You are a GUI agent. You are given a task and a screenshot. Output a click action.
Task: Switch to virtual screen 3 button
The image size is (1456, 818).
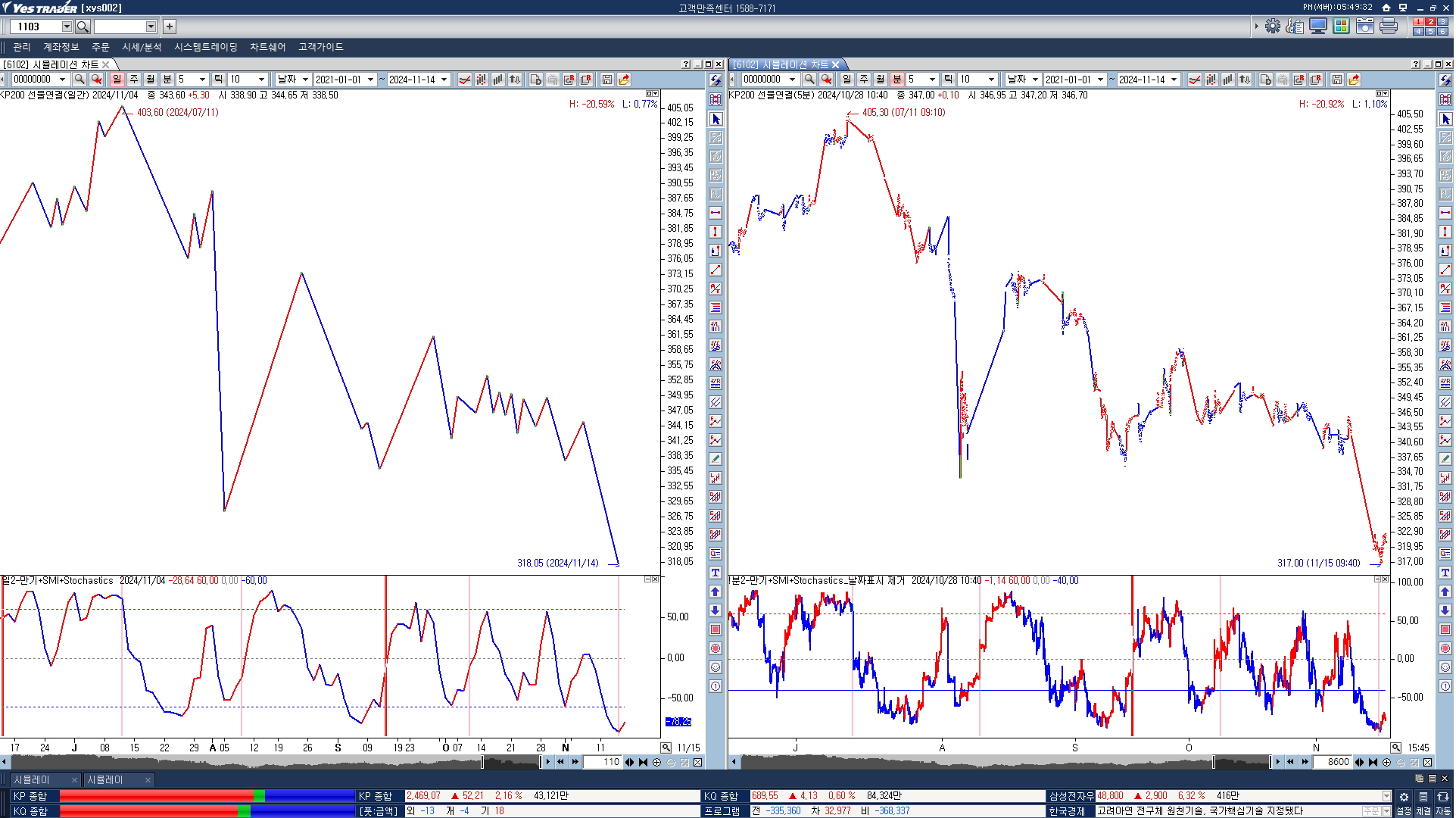[1443, 22]
